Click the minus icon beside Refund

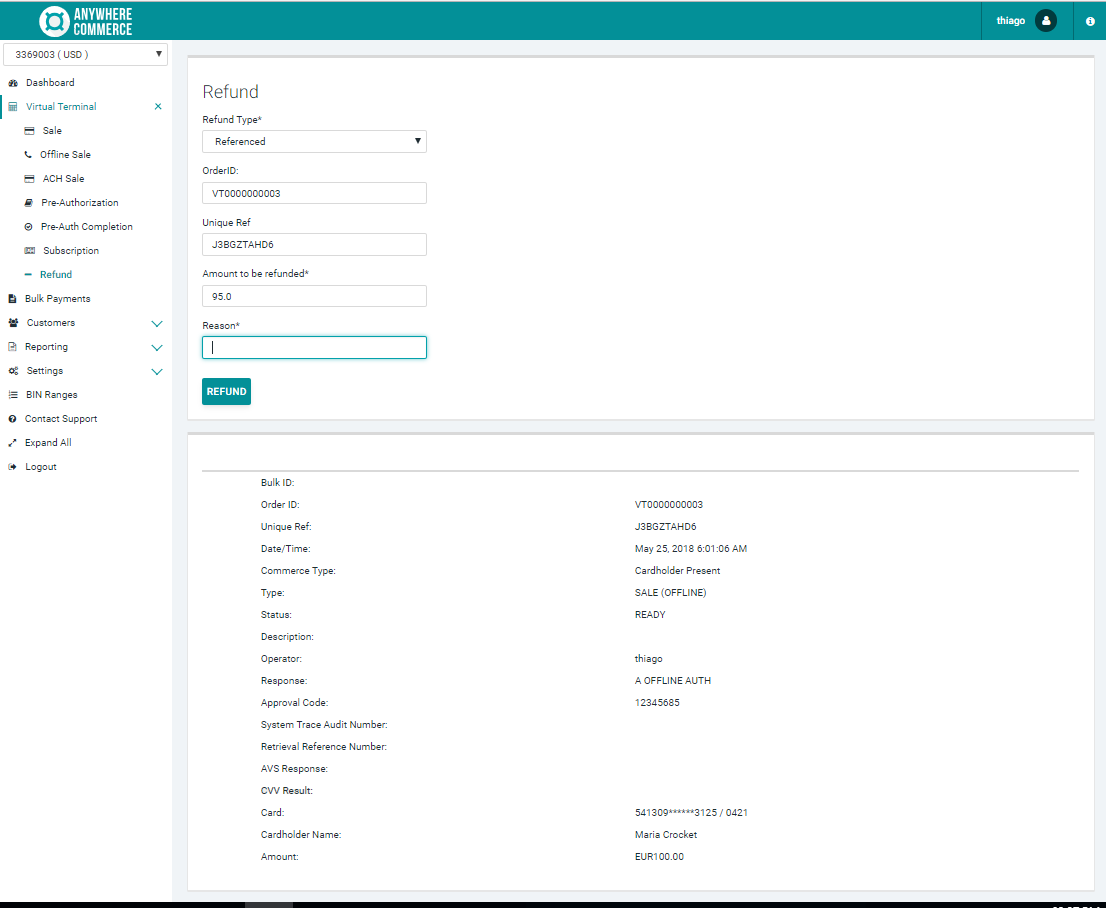(x=28, y=274)
